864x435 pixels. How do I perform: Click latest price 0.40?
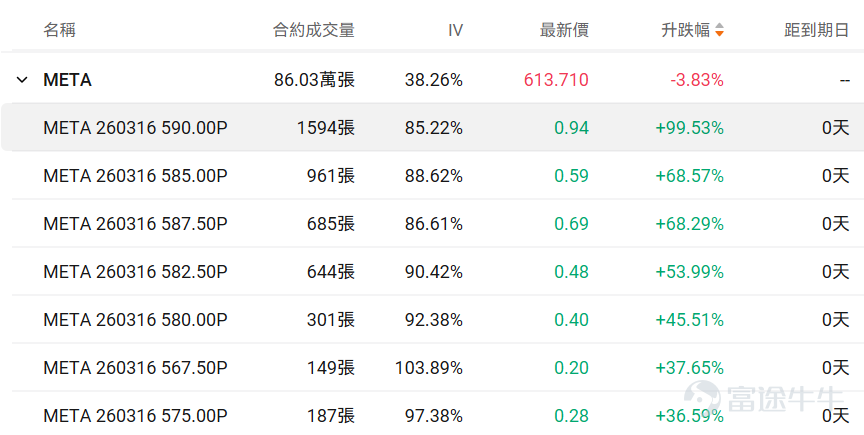pyautogui.click(x=571, y=320)
